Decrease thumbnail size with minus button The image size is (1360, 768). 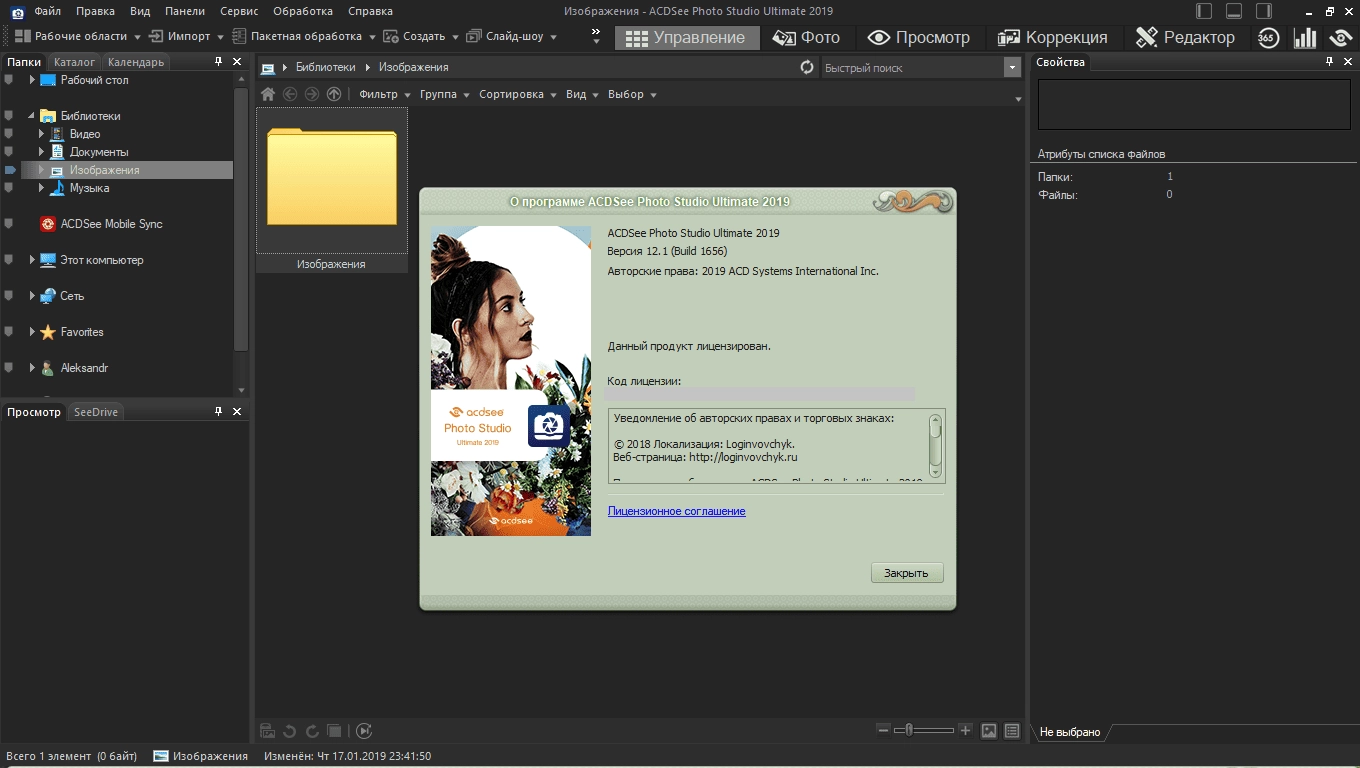(883, 730)
